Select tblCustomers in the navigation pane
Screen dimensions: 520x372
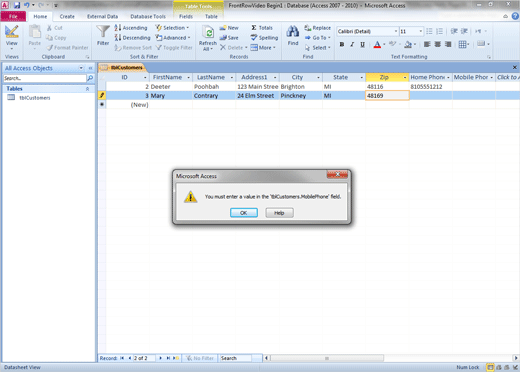[x=35, y=98]
